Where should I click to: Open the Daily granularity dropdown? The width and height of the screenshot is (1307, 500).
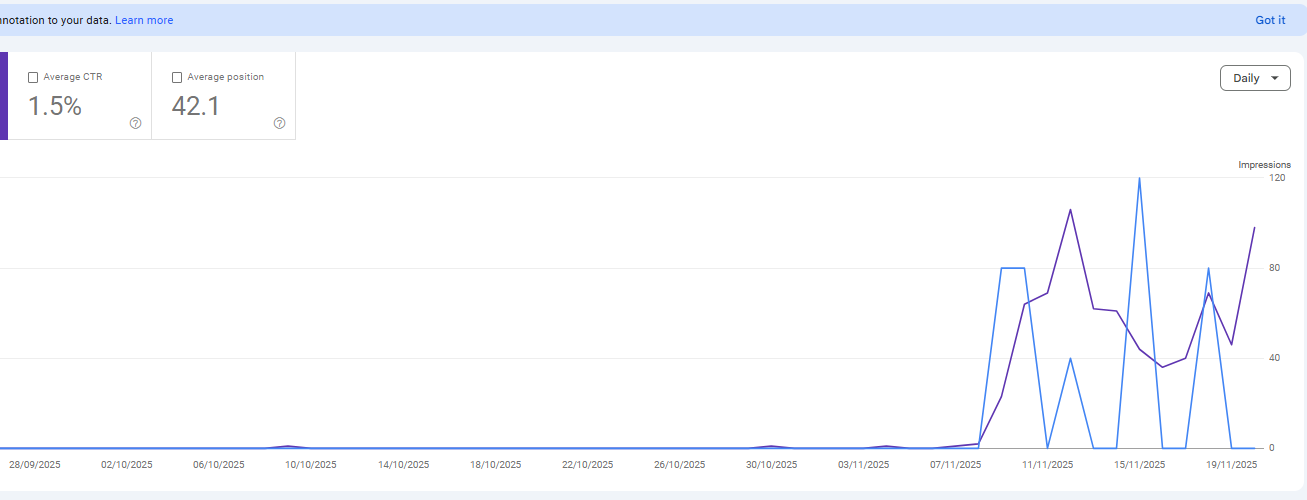pyautogui.click(x=1255, y=78)
